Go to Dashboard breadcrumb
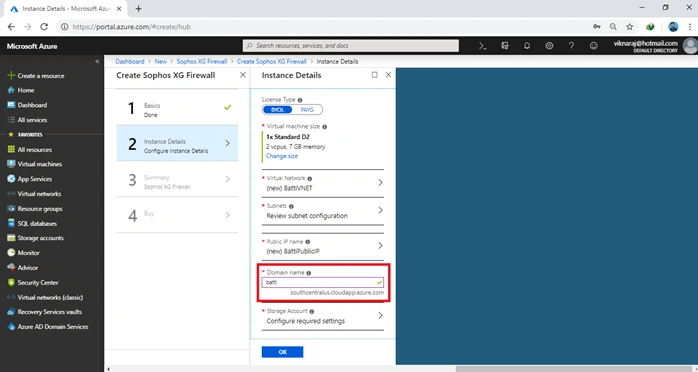The height and width of the screenshot is (372, 698). click(x=130, y=61)
